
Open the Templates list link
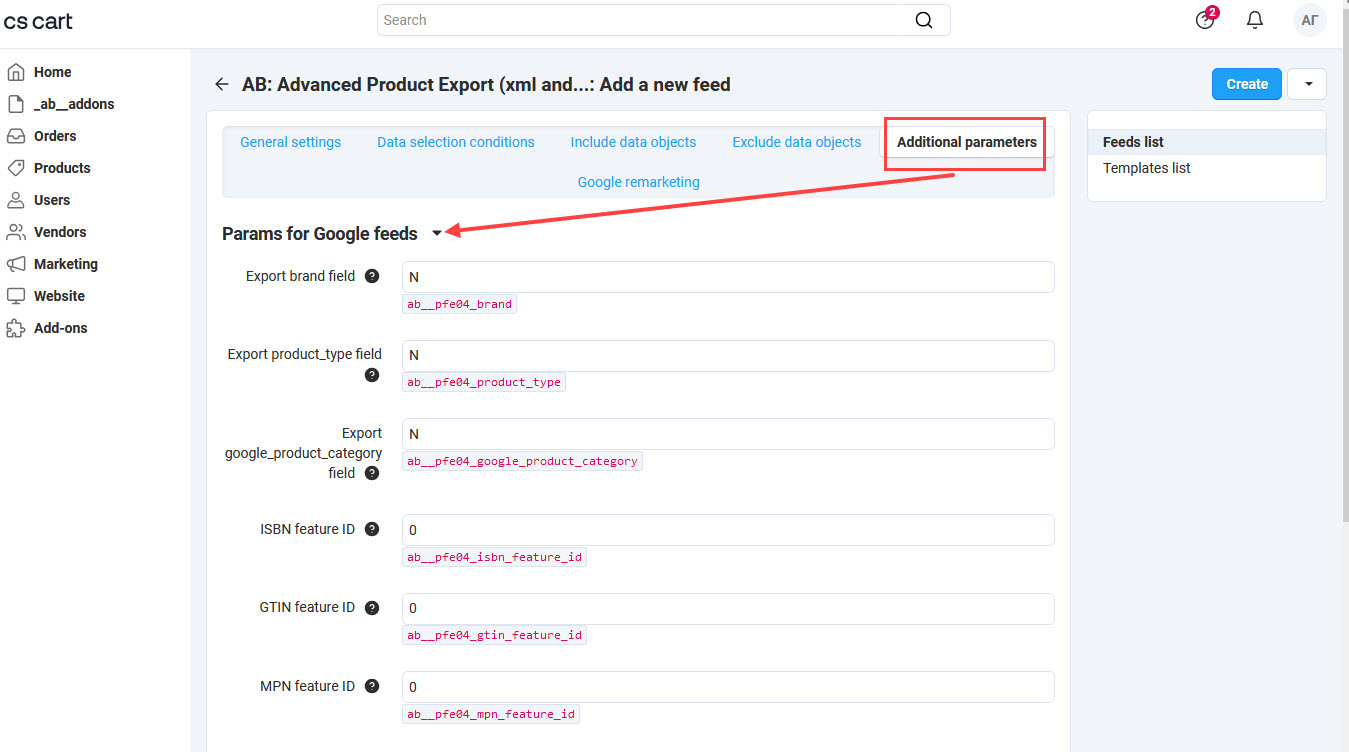pyautogui.click(x=1146, y=169)
